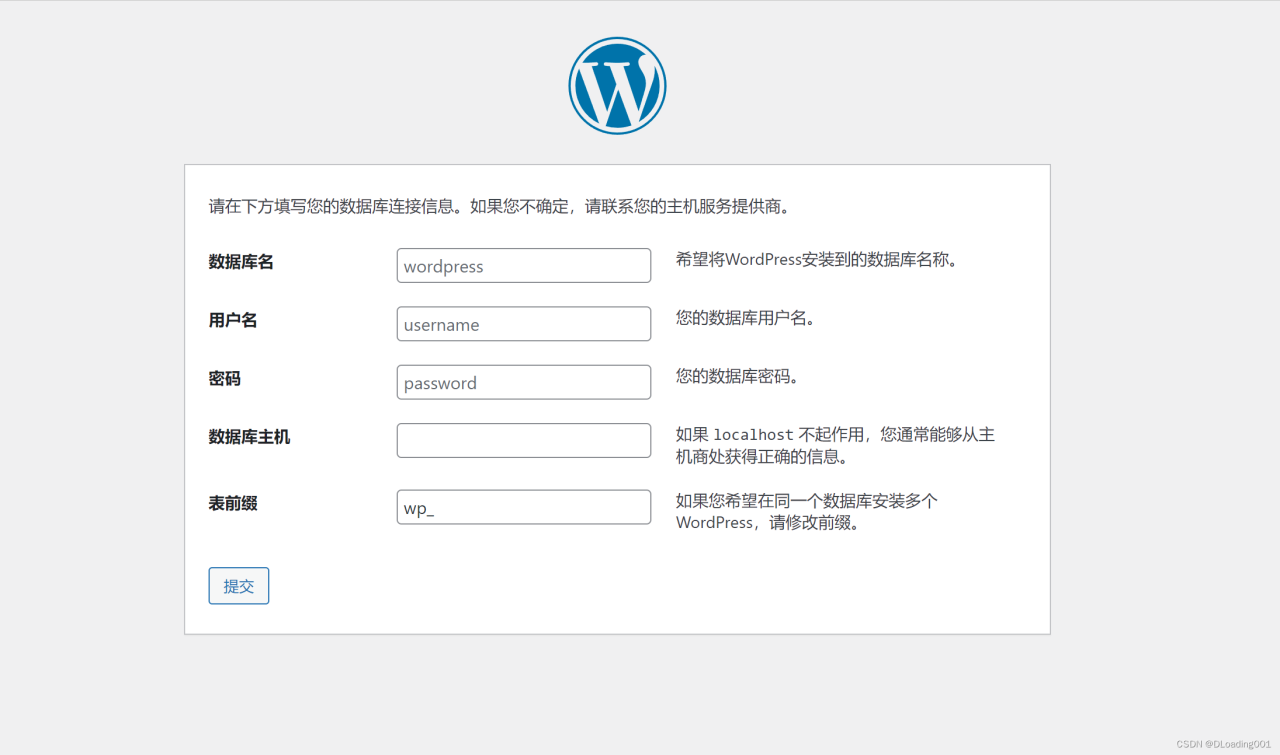This screenshot has width=1280, height=755.
Task: Click the wordpress placeholder text in the database name box
Action: (x=442, y=265)
